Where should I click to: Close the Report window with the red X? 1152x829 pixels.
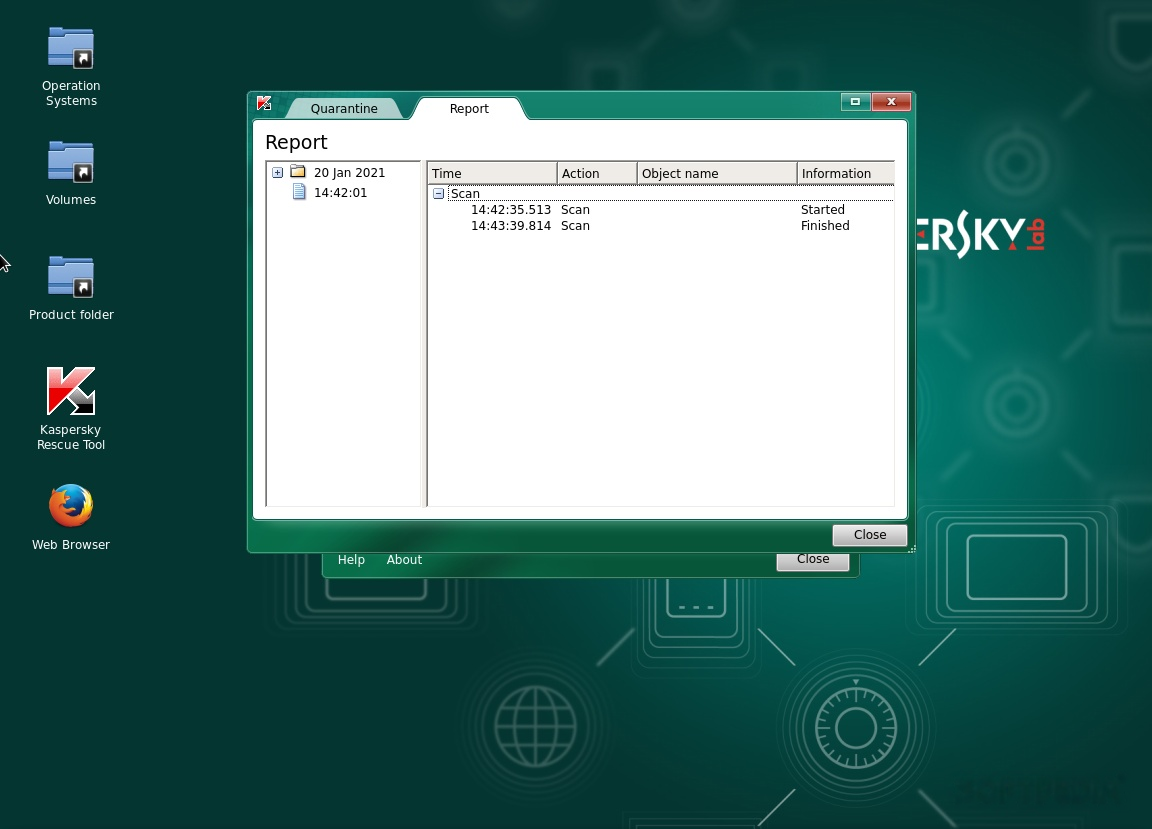[x=891, y=101]
